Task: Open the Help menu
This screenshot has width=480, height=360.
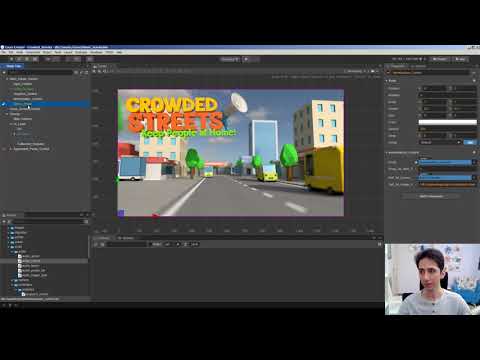Action: coord(119,52)
